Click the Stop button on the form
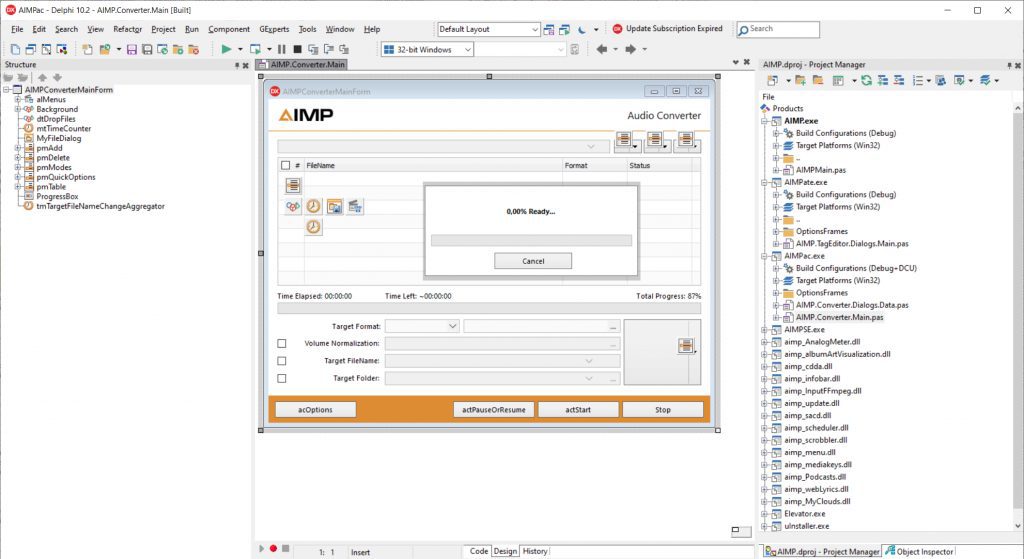Screen dimensions: 1024x559 [x=663, y=409]
